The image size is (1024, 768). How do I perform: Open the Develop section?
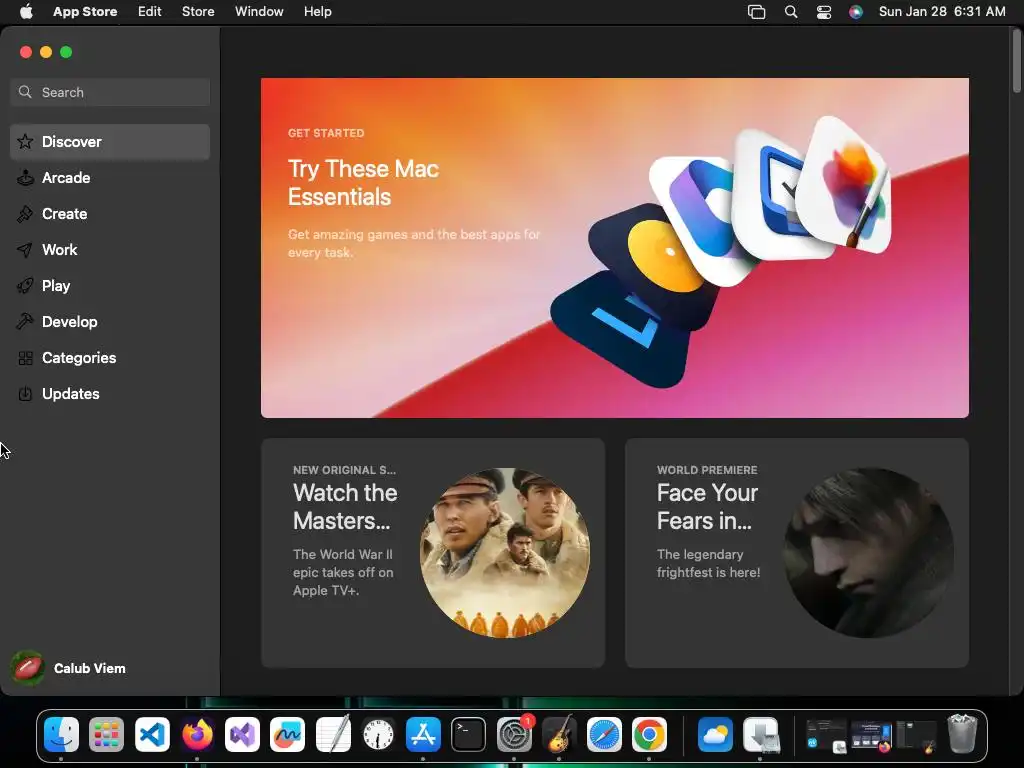pyautogui.click(x=110, y=321)
